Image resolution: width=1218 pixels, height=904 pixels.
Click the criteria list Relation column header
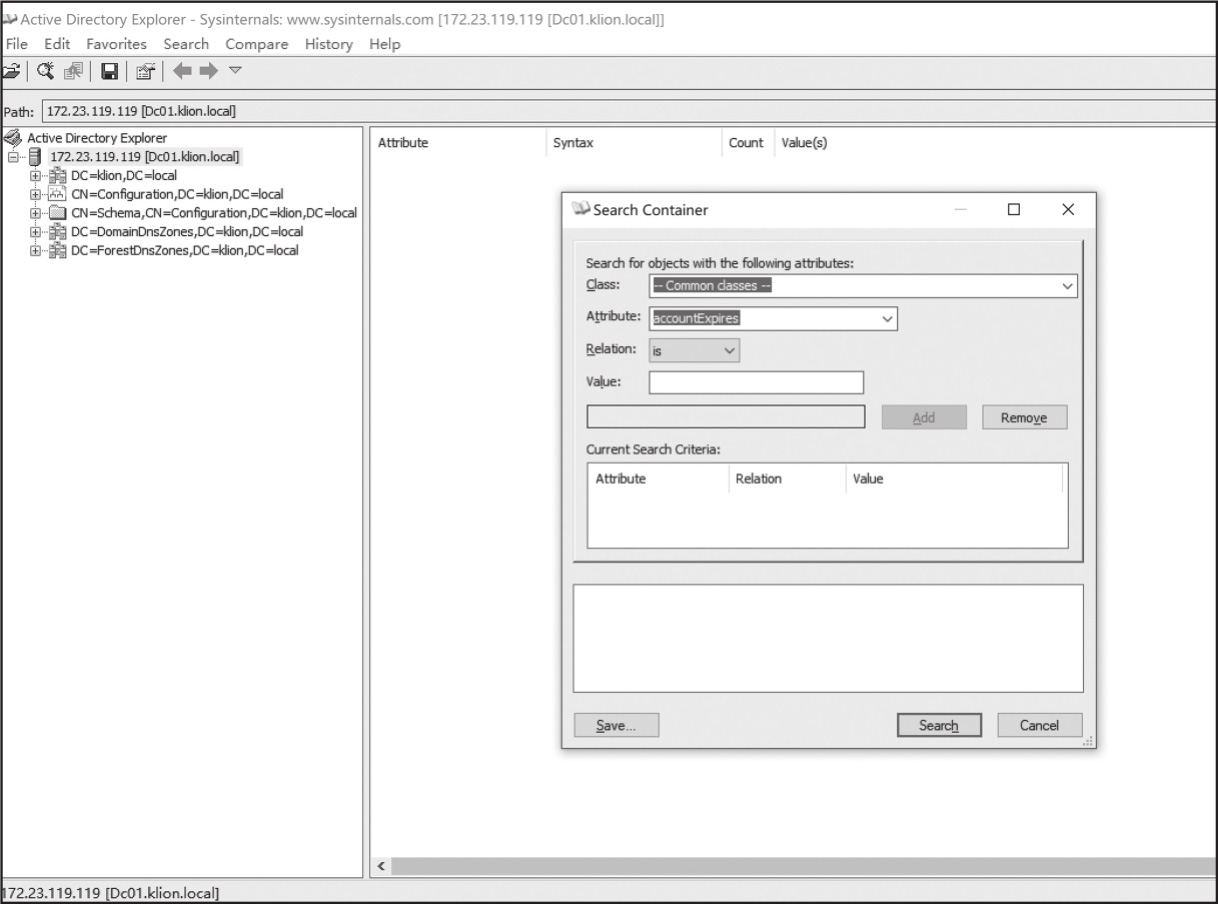(x=787, y=479)
